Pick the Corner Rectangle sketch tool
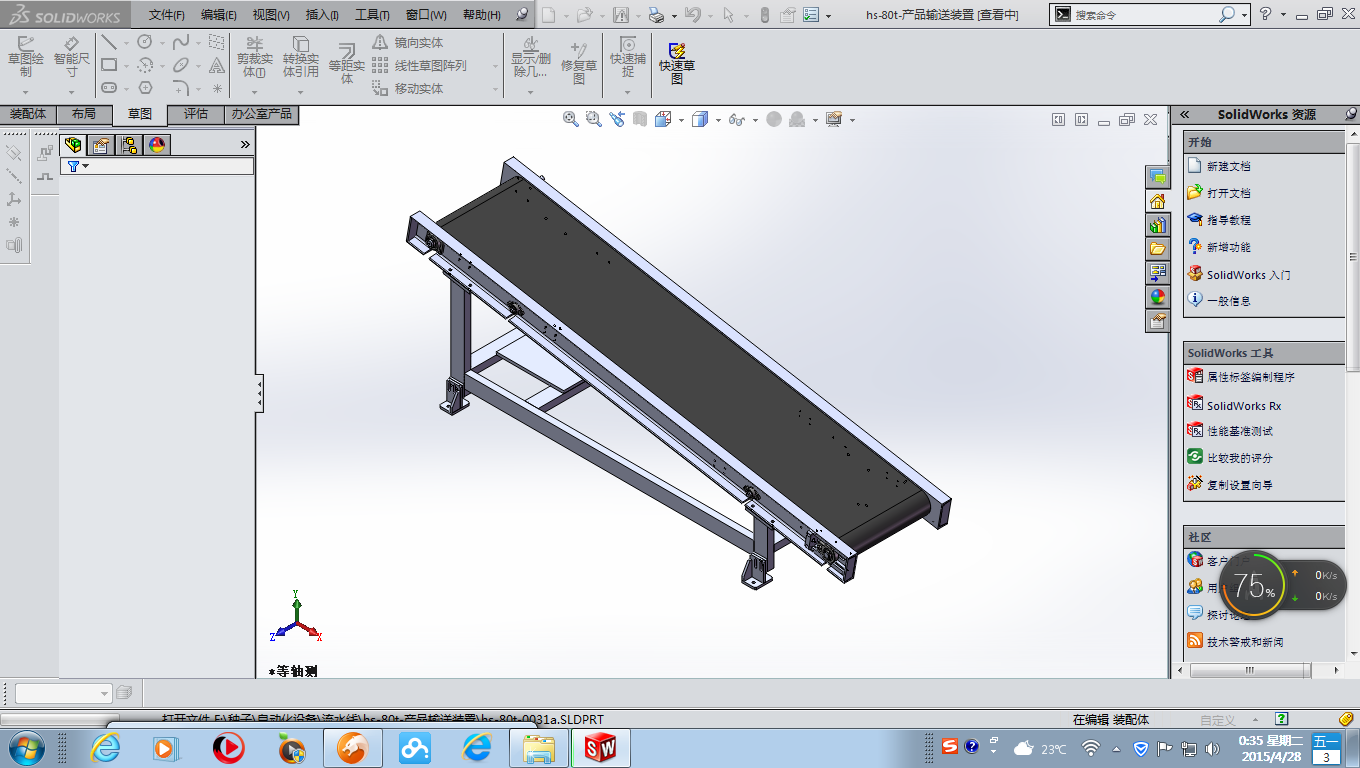 [x=109, y=65]
